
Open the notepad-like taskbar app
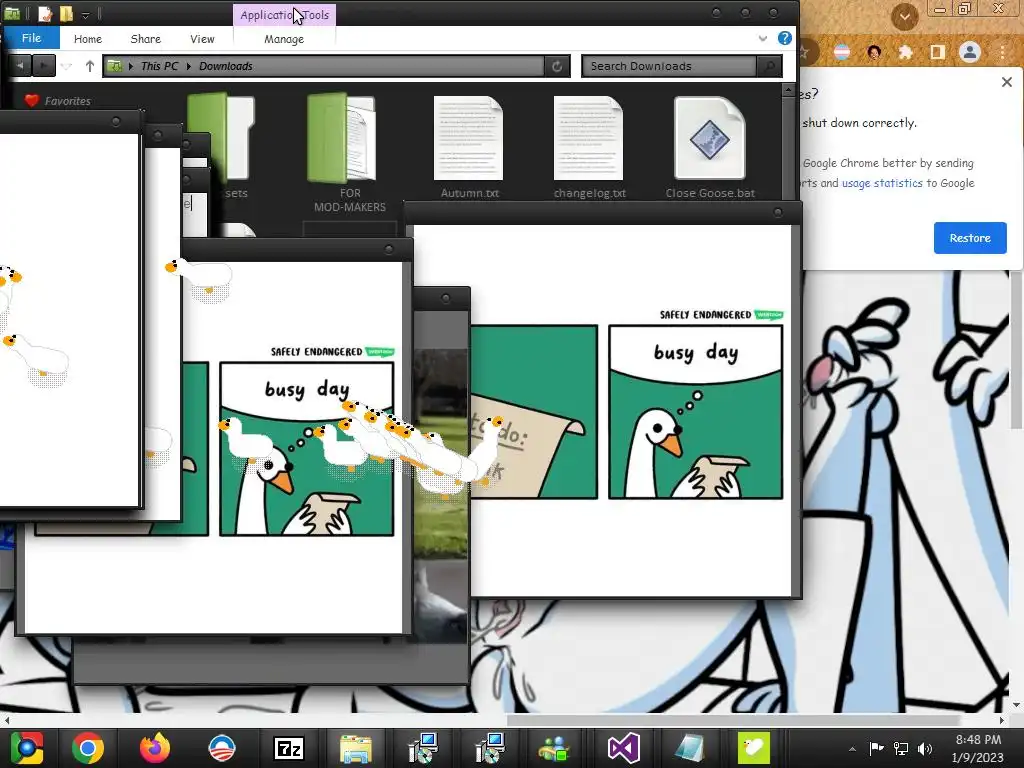tap(689, 748)
